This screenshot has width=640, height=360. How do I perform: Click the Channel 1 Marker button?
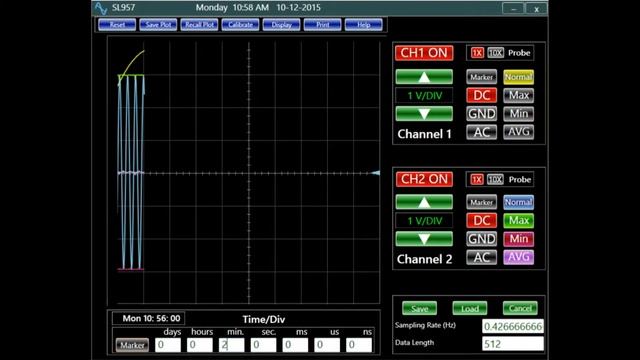coord(482,77)
